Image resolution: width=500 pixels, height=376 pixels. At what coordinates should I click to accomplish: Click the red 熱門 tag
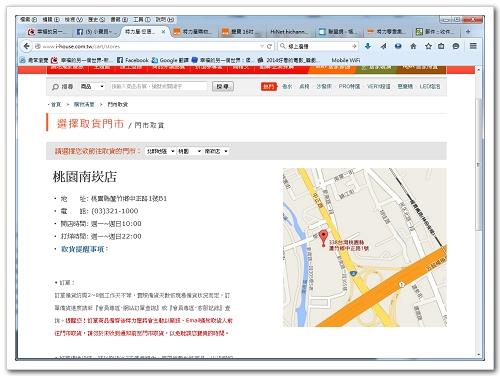tap(269, 87)
